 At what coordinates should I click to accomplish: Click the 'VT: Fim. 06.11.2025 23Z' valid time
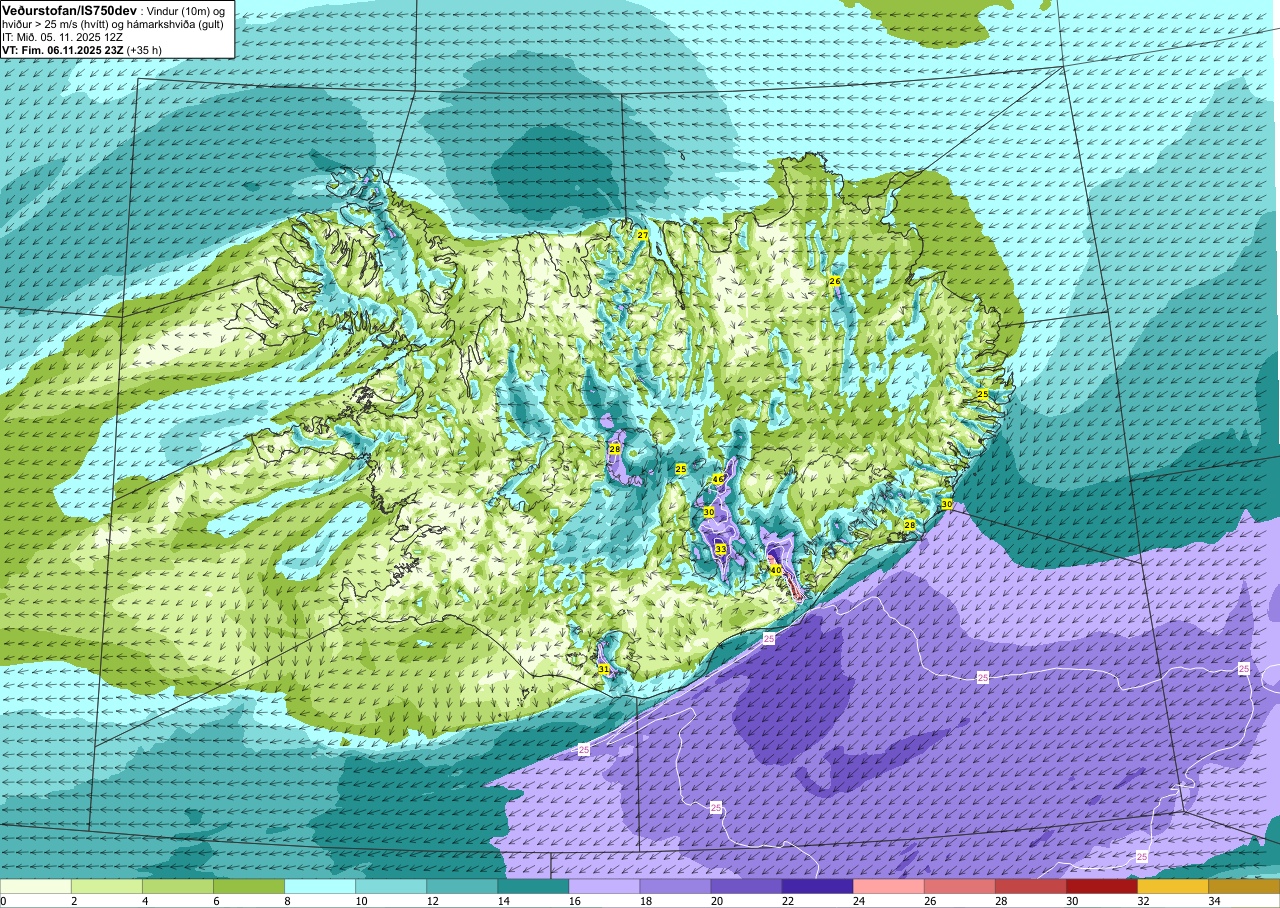click(x=63, y=50)
